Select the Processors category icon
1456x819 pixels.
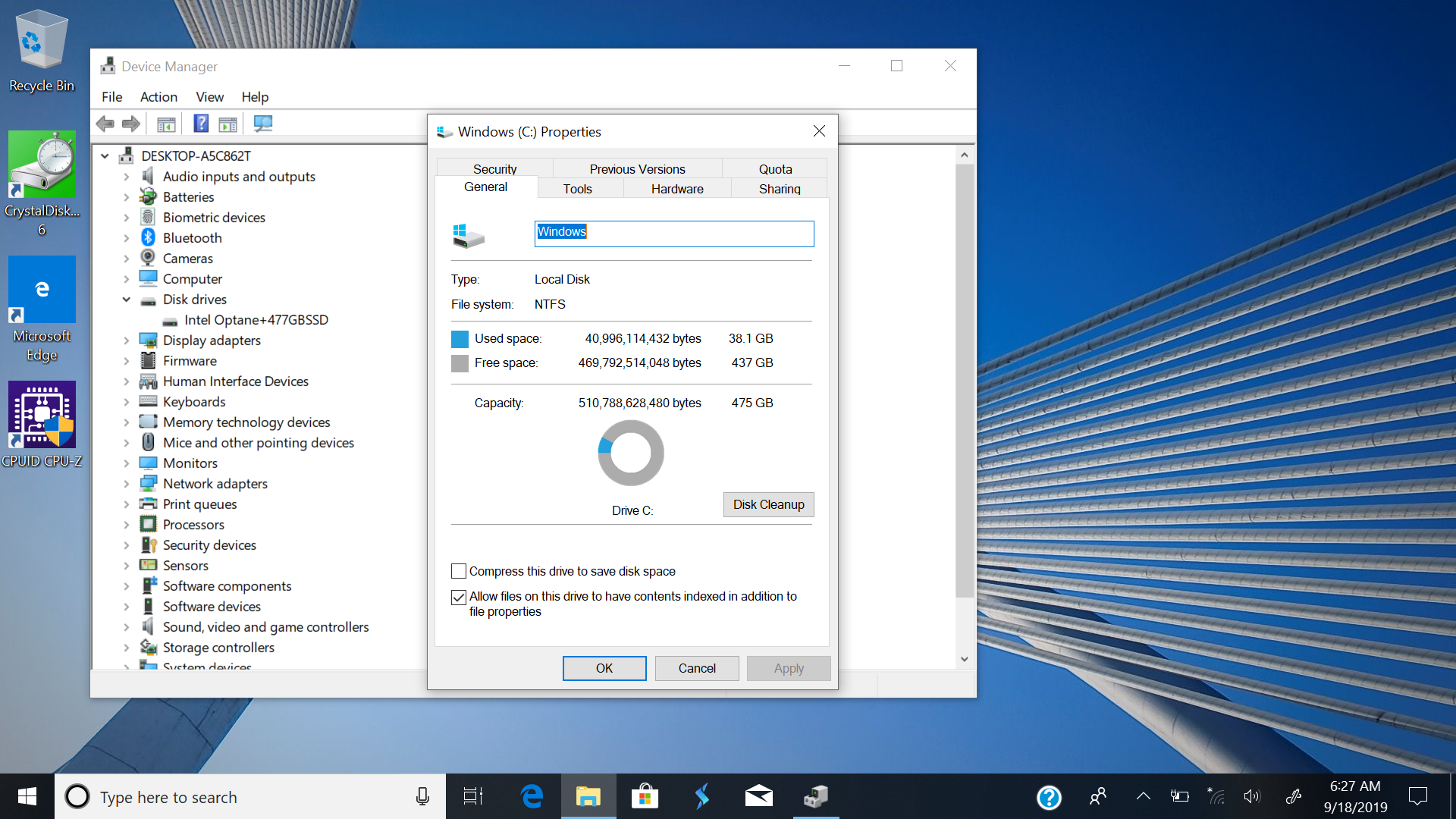[149, 524]
